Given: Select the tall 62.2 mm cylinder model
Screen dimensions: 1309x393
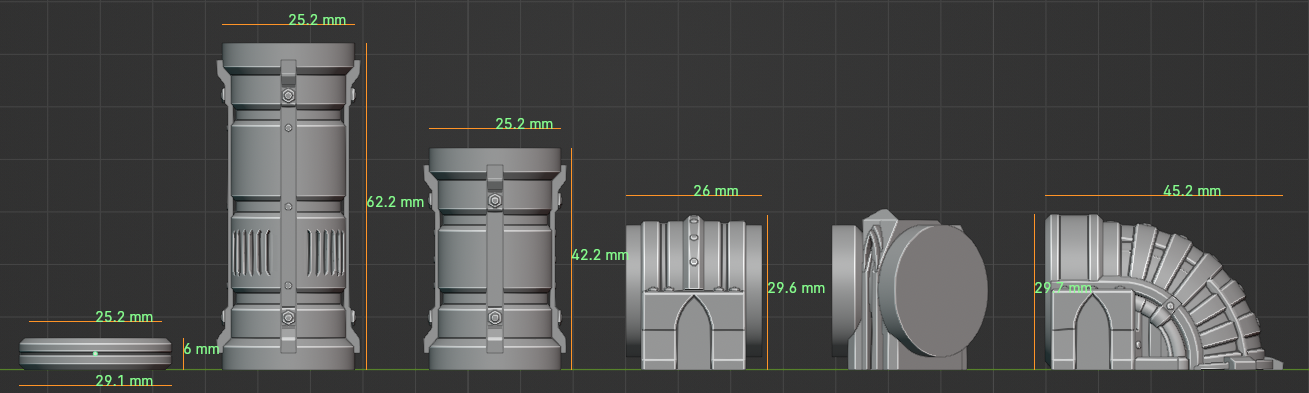Looking at the screenshot, I should point(288,206).
